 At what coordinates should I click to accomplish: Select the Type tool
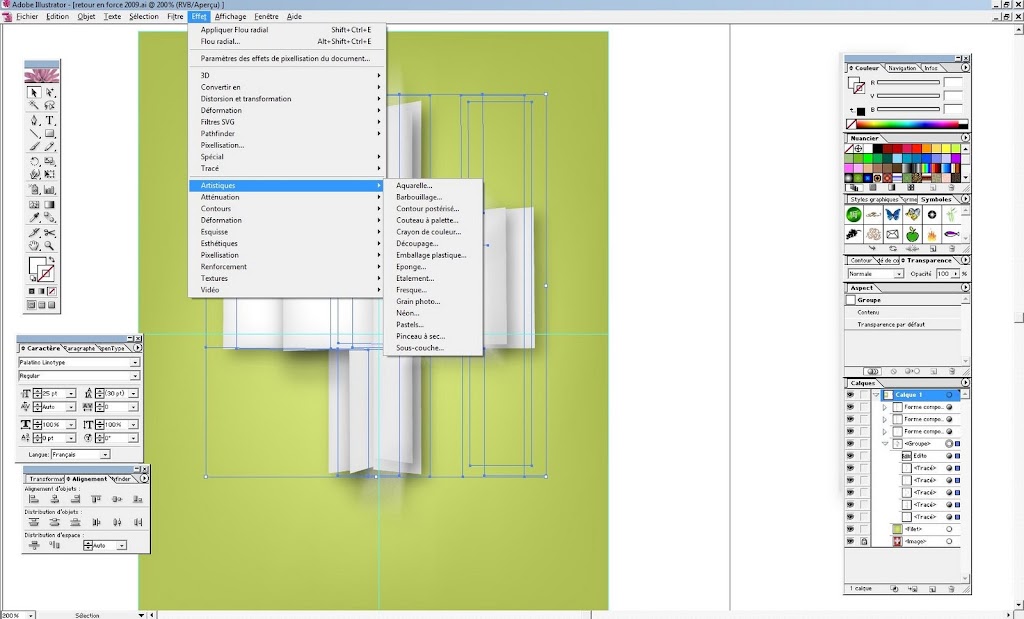(x=50, y=121)
